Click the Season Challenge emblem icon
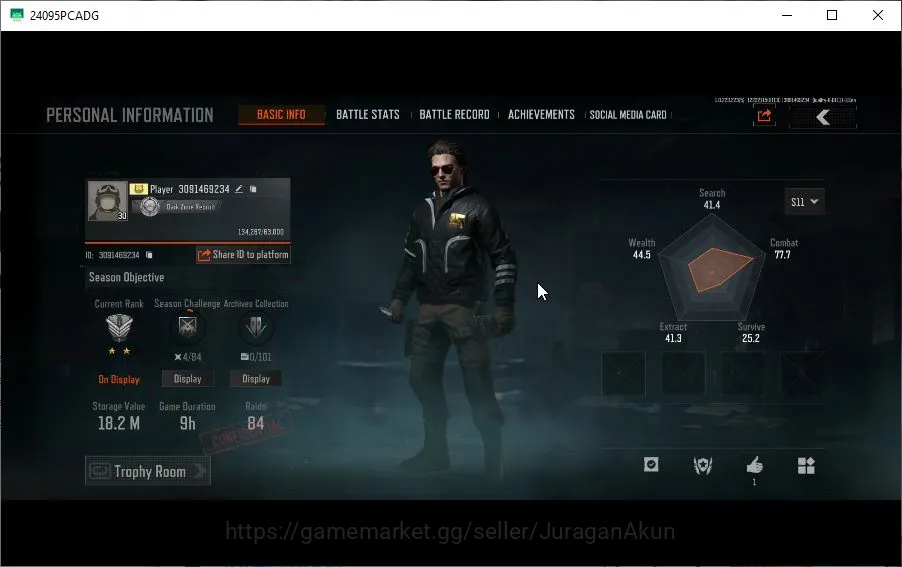This screenshot has height=567, width=902. tap(187, 327)
